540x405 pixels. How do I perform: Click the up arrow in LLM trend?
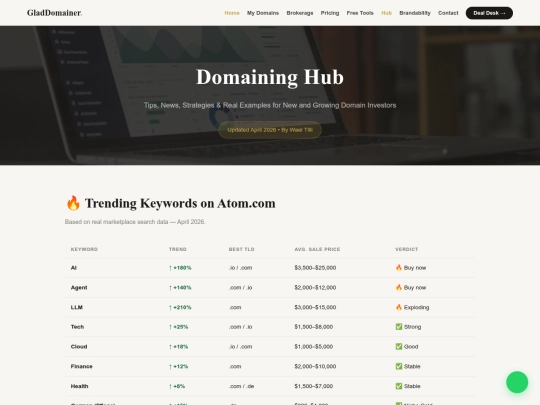click(170, 308)
